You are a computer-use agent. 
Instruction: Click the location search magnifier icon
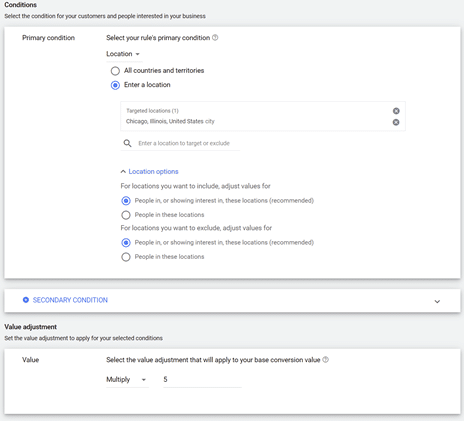pyautogui.click(x=127, y=143)
